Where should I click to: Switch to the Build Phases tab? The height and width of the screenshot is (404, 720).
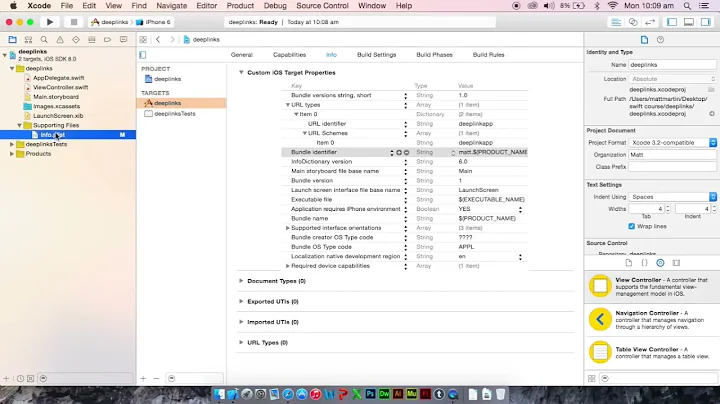[434, 55]
